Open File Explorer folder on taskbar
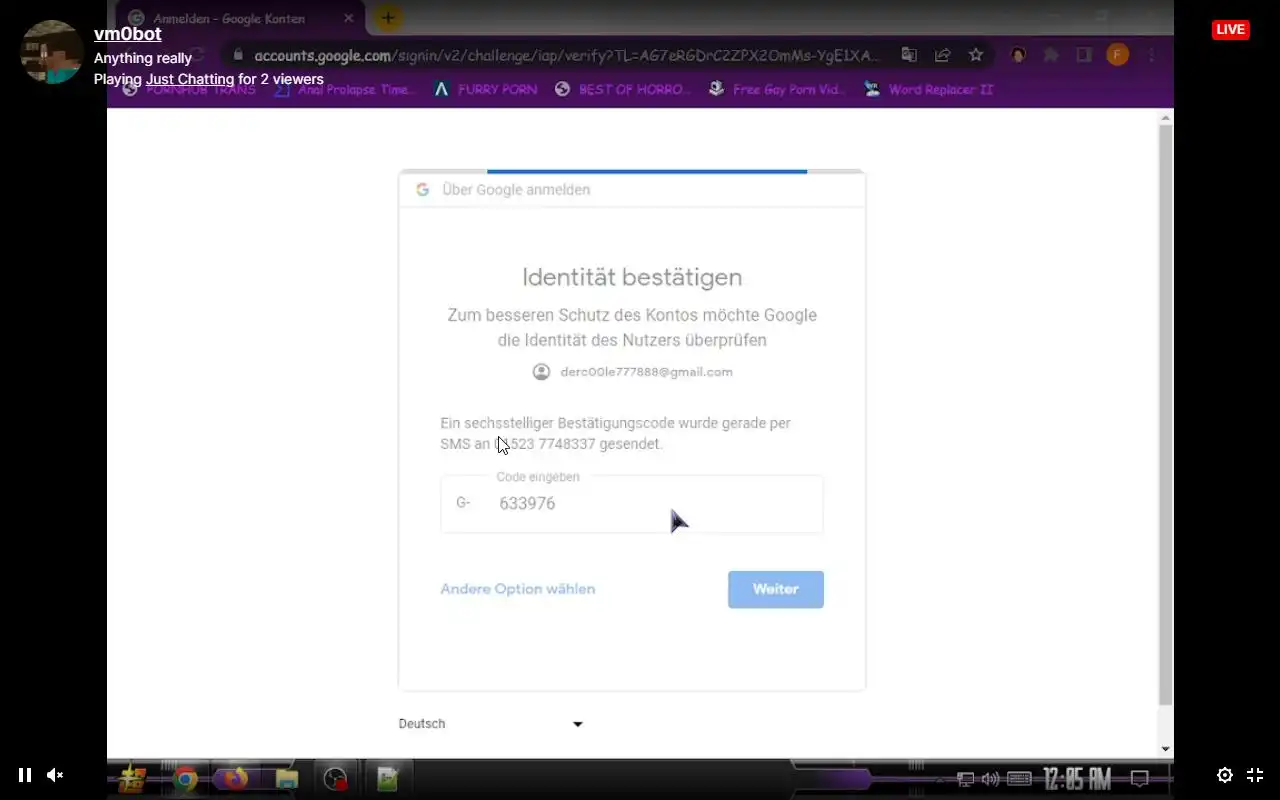Screen dimensions: 1280x800 287,778
